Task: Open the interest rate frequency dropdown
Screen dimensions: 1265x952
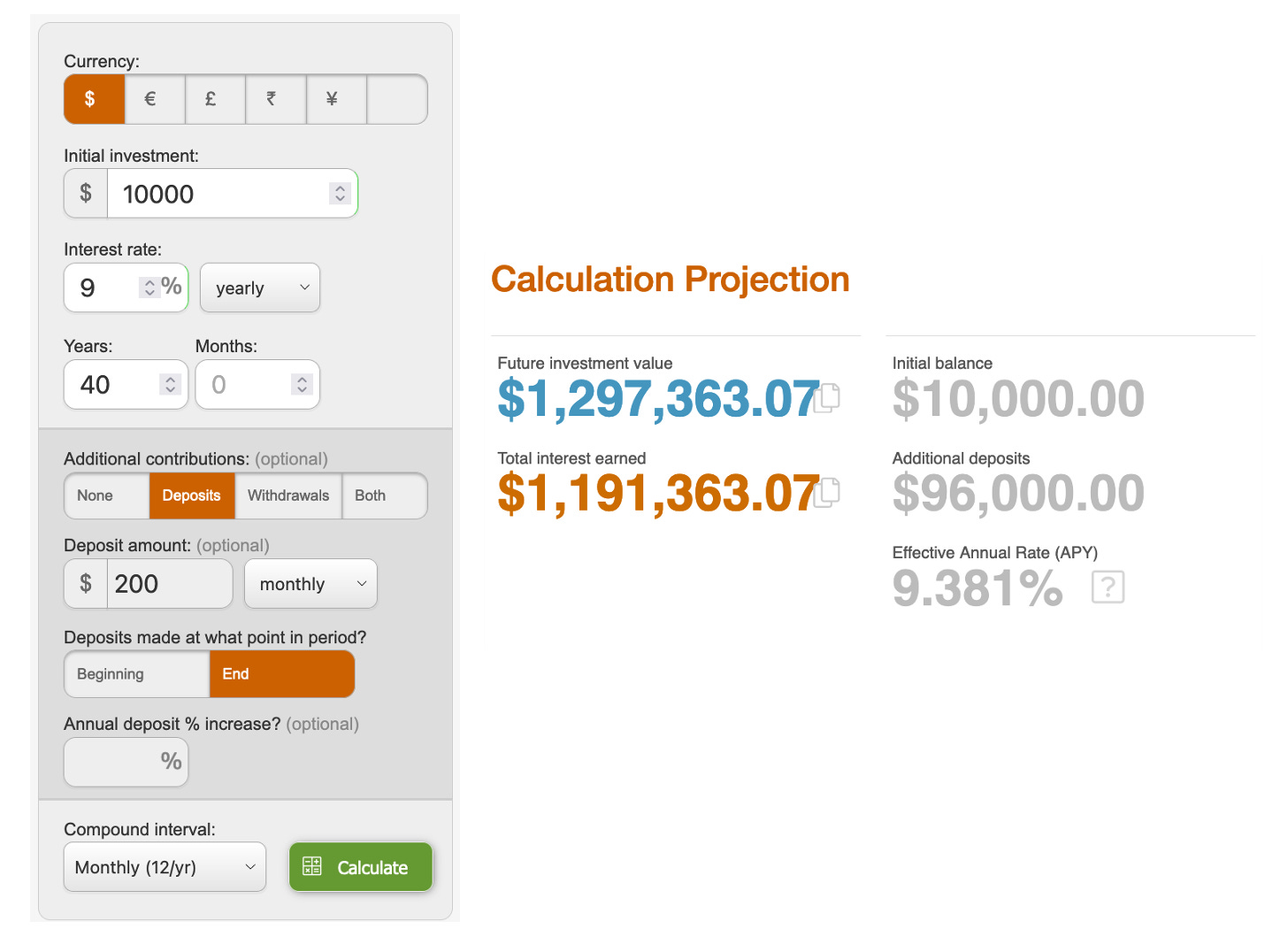Action: click(x=259, y=288)
